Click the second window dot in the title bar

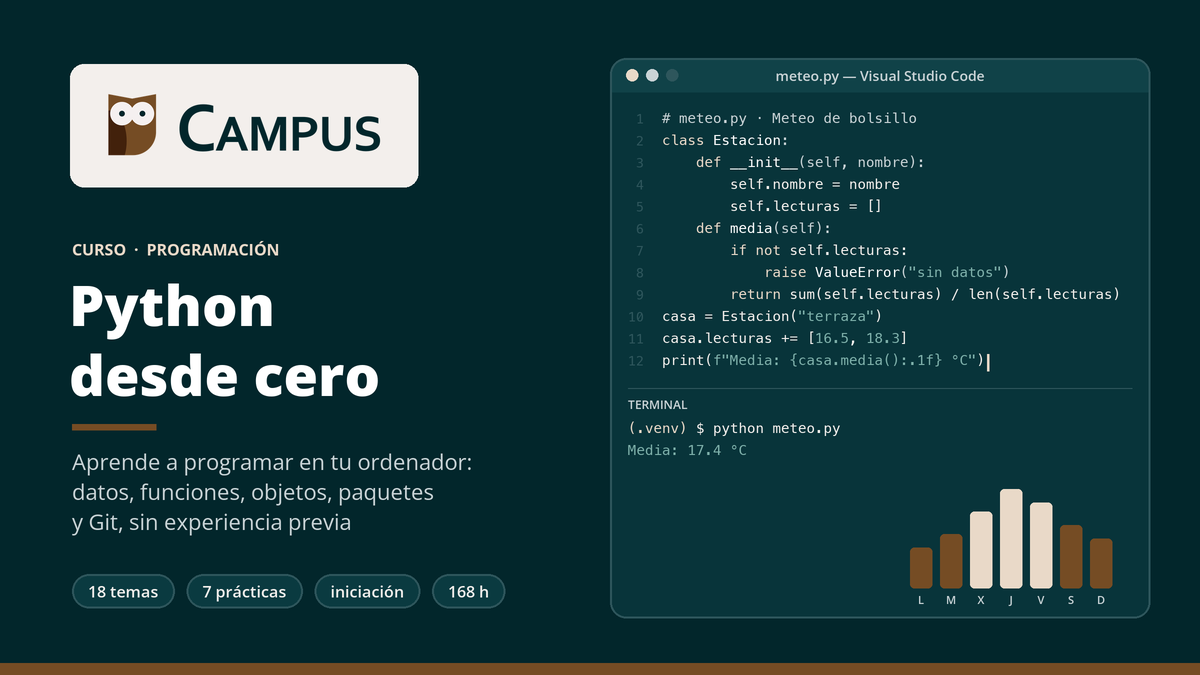pos(652,75)
